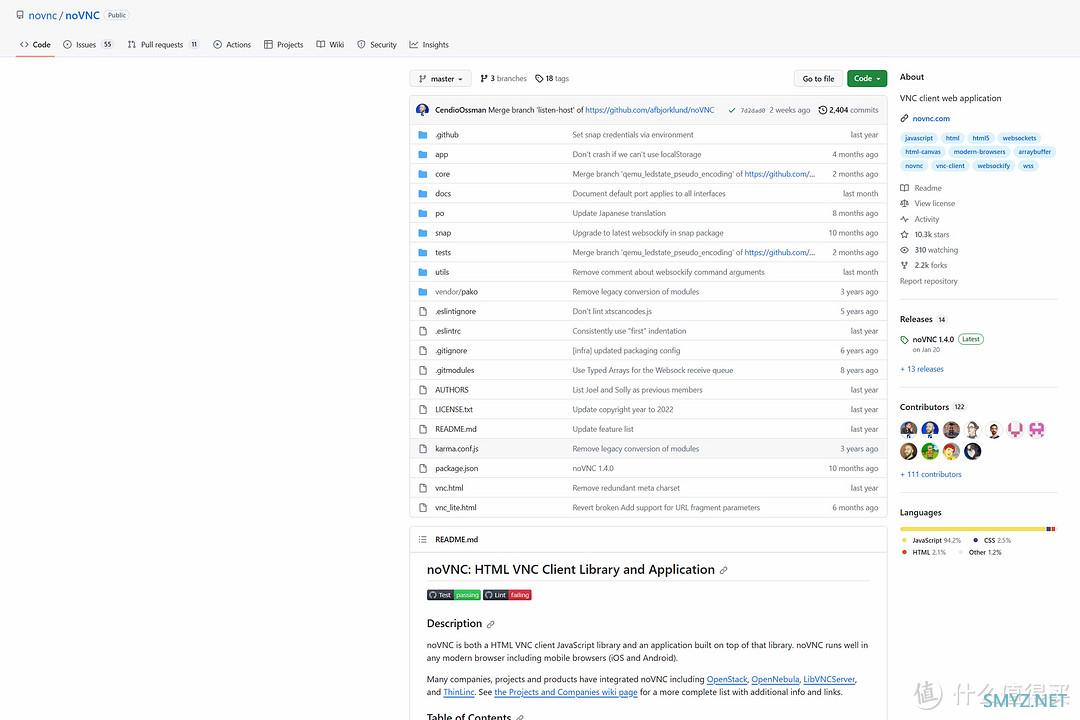Click the HTML 2.1% language entry

(924, 553)
